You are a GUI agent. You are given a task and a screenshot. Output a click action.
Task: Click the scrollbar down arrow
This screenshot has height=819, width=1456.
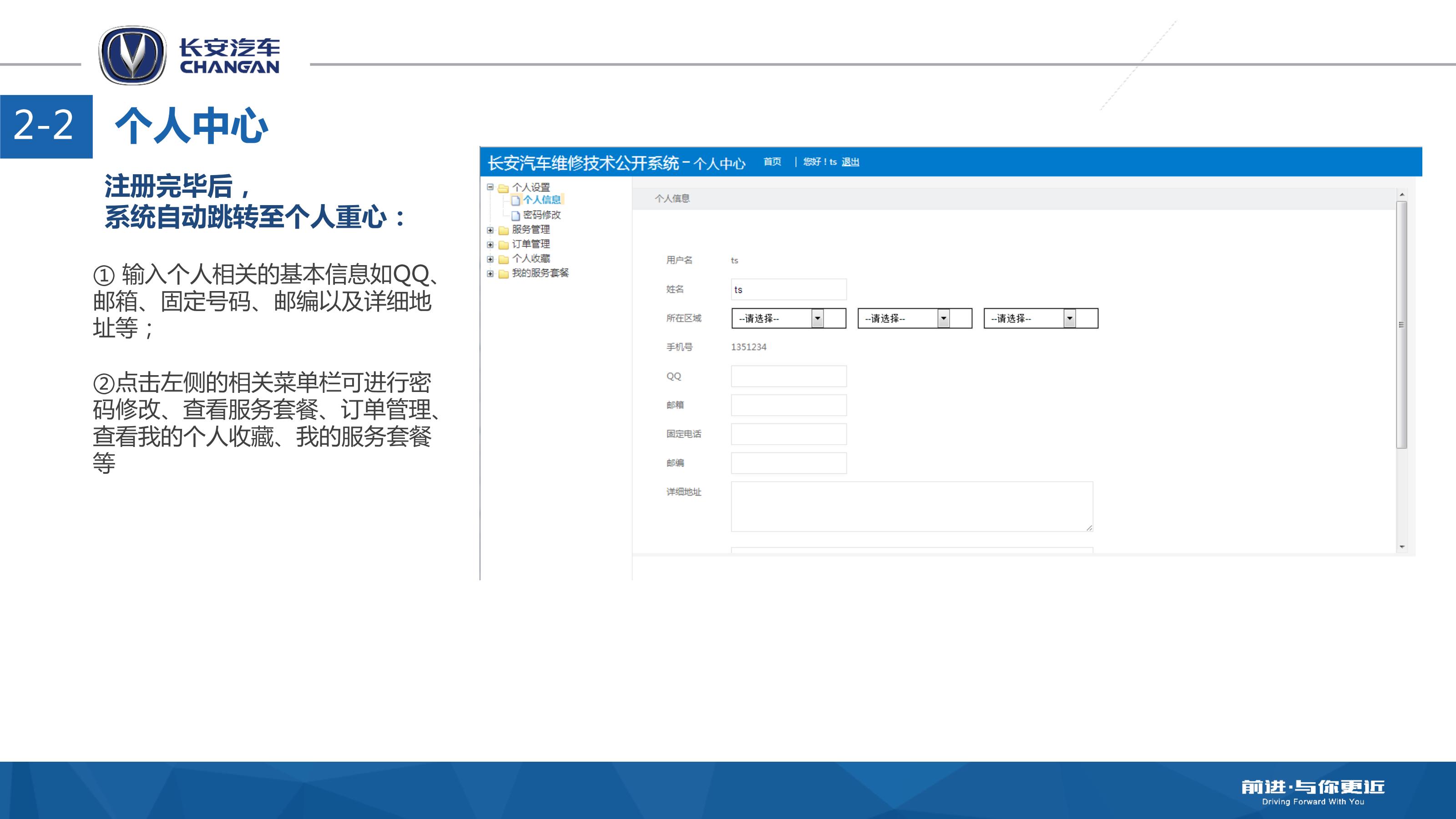[1402, 547]
